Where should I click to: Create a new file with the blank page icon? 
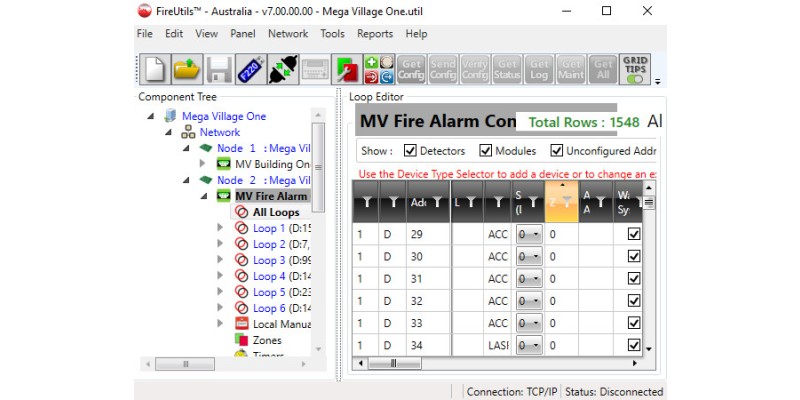click(154, 69)
